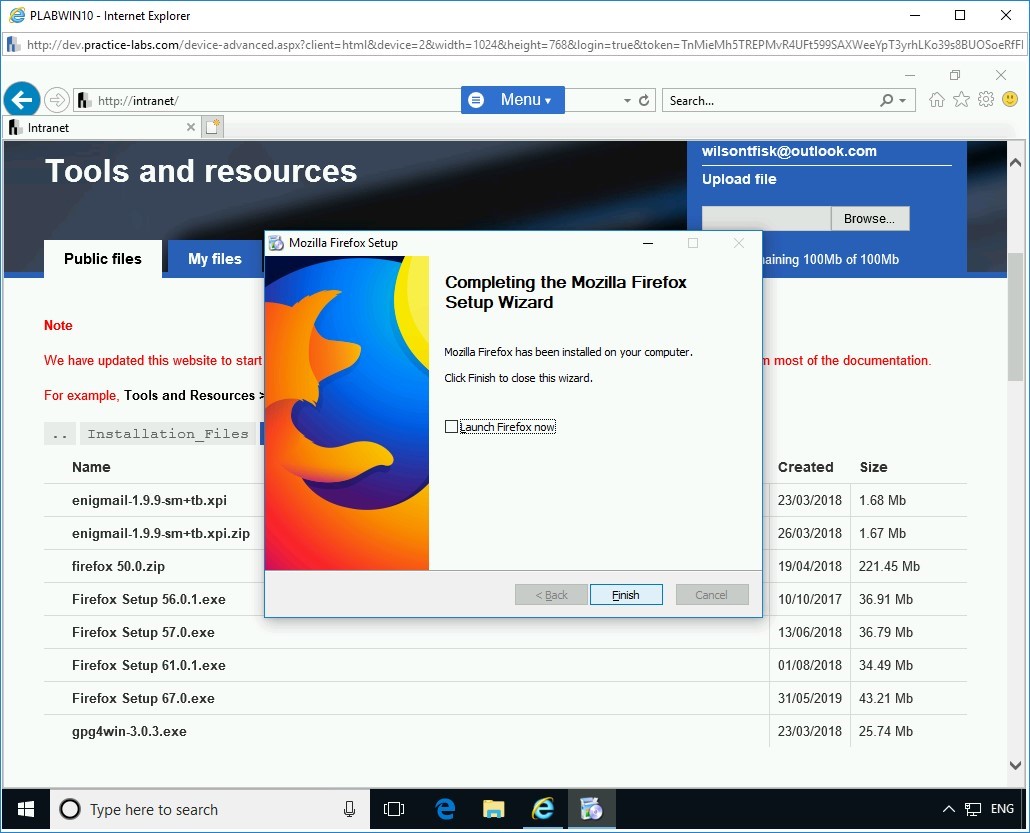Click Finish to close the Firefox setup wizard
The image size is (1030, 833).
pos(626,594)
